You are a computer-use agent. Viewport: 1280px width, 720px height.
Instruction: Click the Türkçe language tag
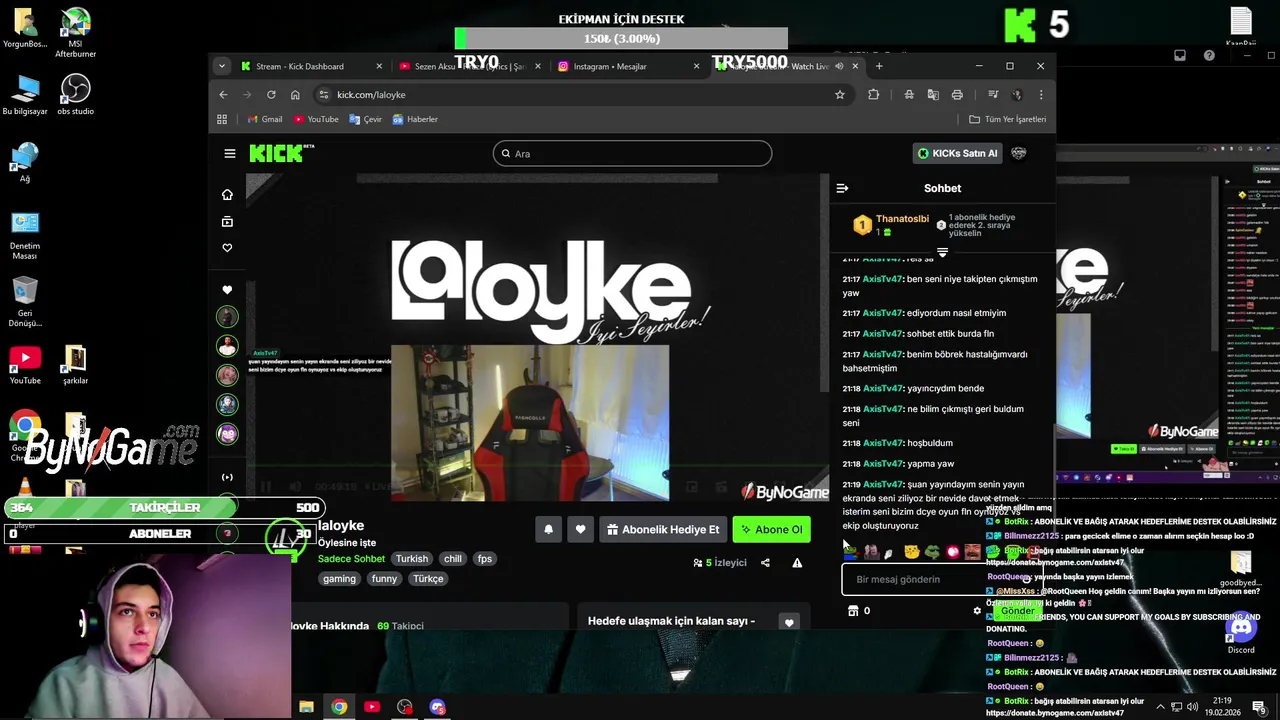tap(428, 579)
